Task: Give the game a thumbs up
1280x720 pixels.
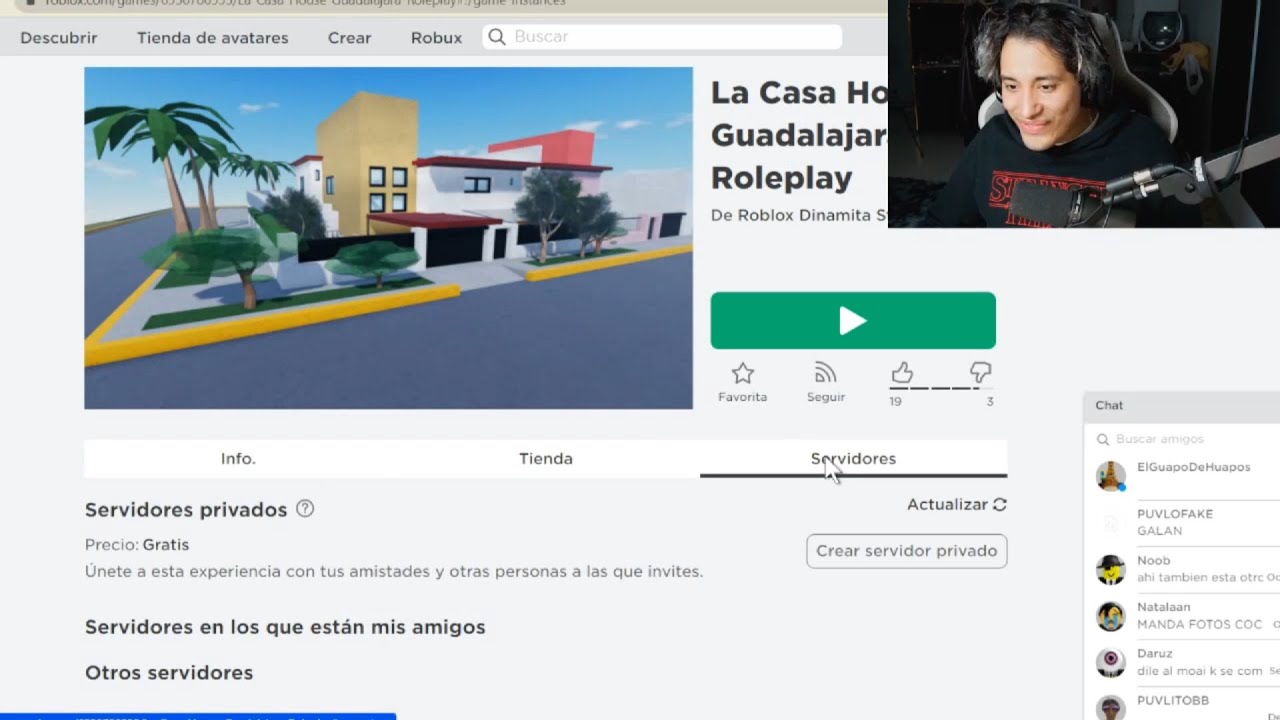Action: coord(902,374)
